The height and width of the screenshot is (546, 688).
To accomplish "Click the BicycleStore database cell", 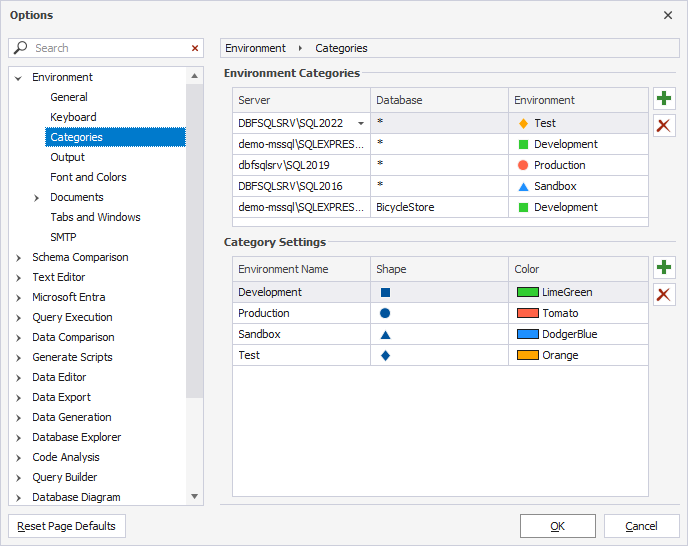I will 439,207.
